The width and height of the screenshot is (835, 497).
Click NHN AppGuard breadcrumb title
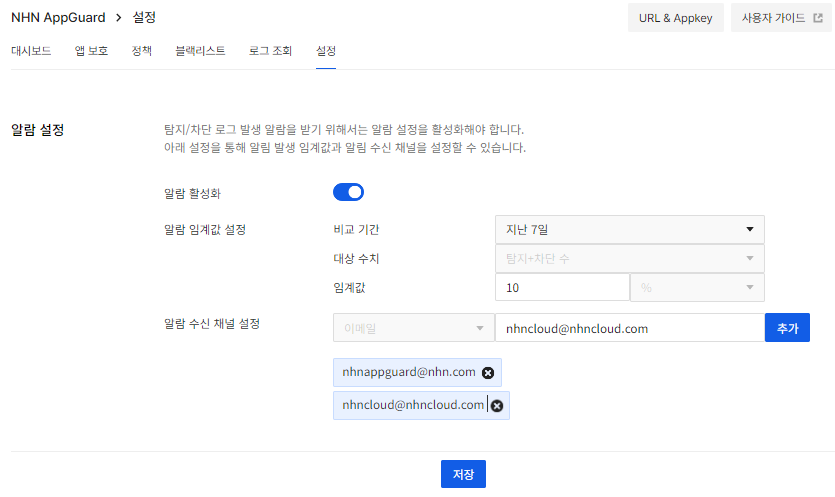coord(59,18)
